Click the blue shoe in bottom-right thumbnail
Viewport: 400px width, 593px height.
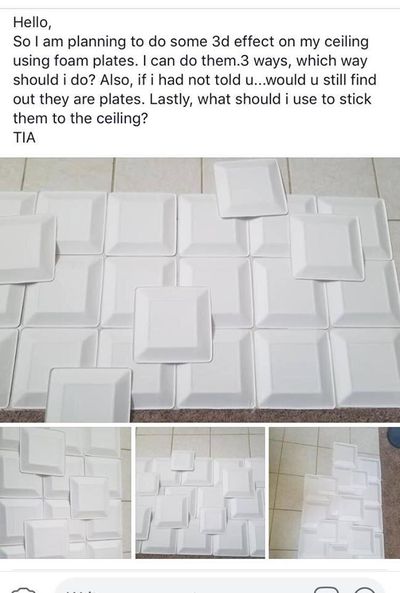[x=394, y=438]
